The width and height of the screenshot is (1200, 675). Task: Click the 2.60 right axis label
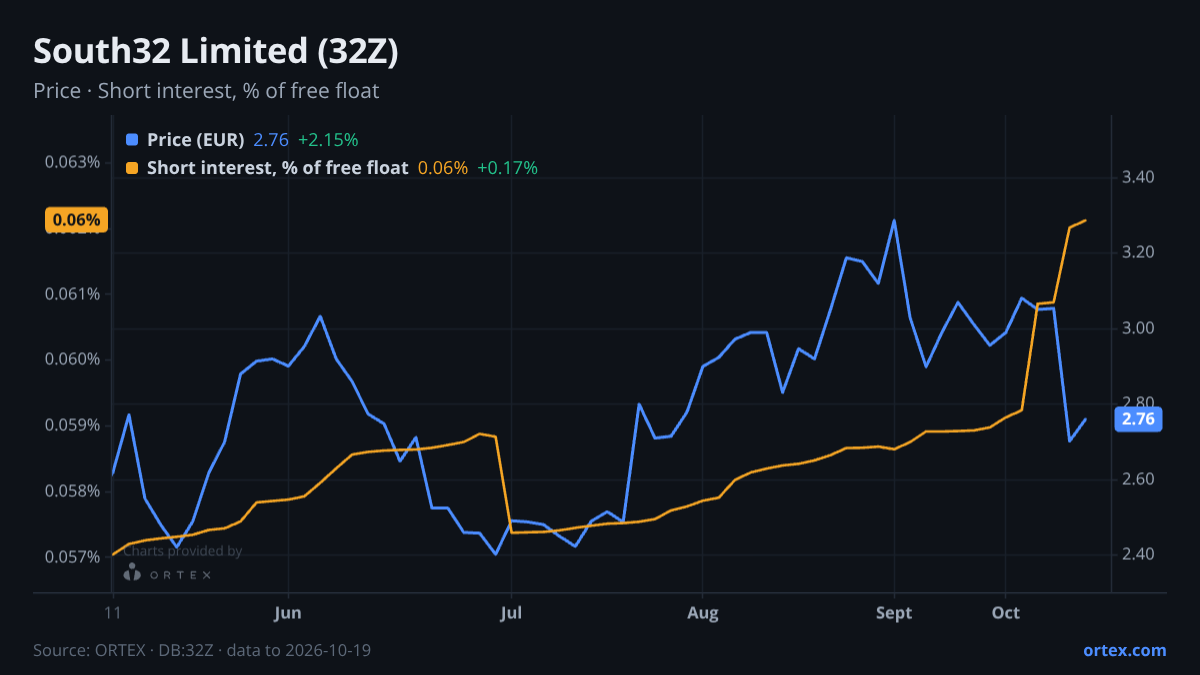coord(1139,479)
